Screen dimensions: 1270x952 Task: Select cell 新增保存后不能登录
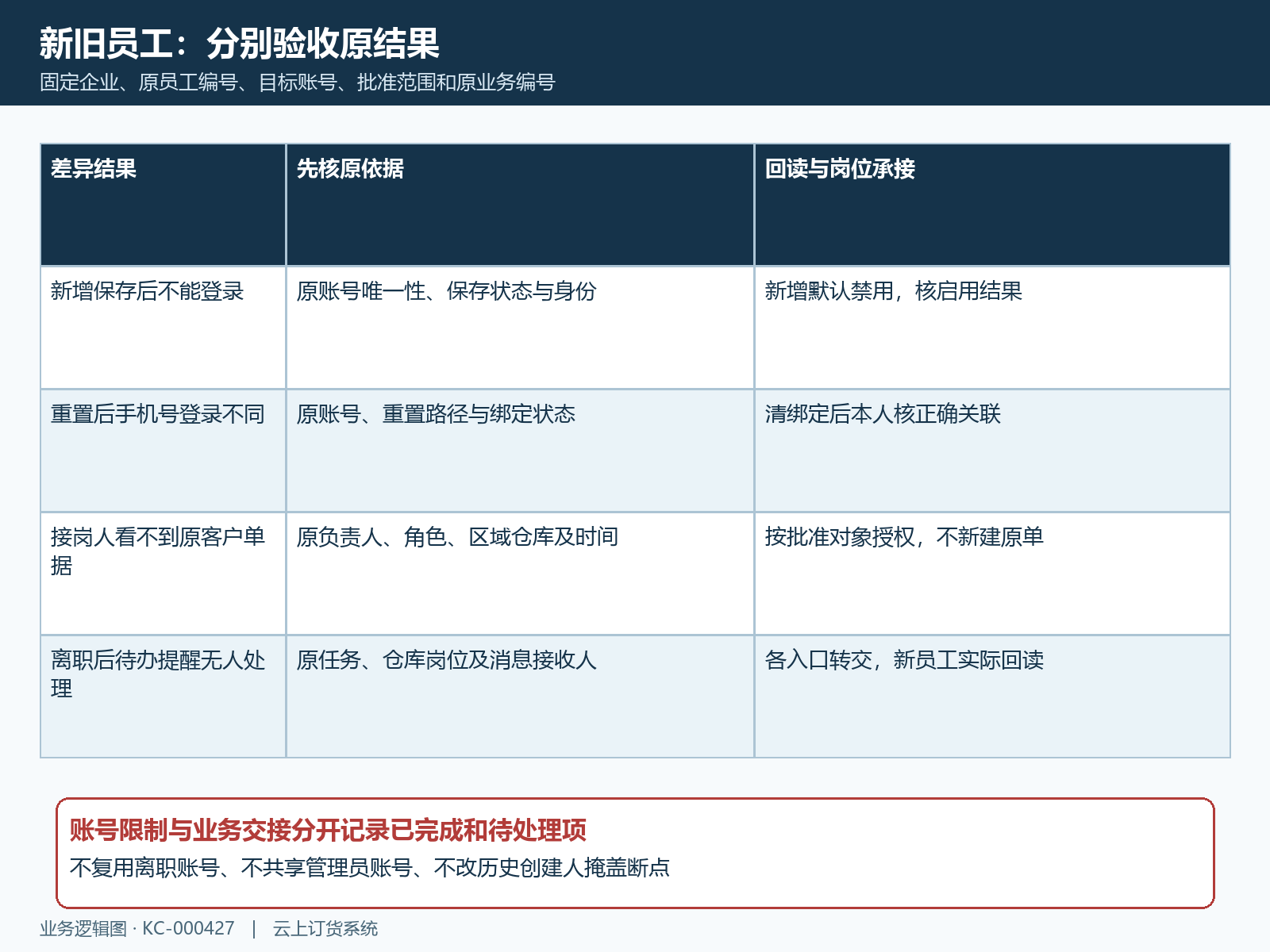point(163,328)
